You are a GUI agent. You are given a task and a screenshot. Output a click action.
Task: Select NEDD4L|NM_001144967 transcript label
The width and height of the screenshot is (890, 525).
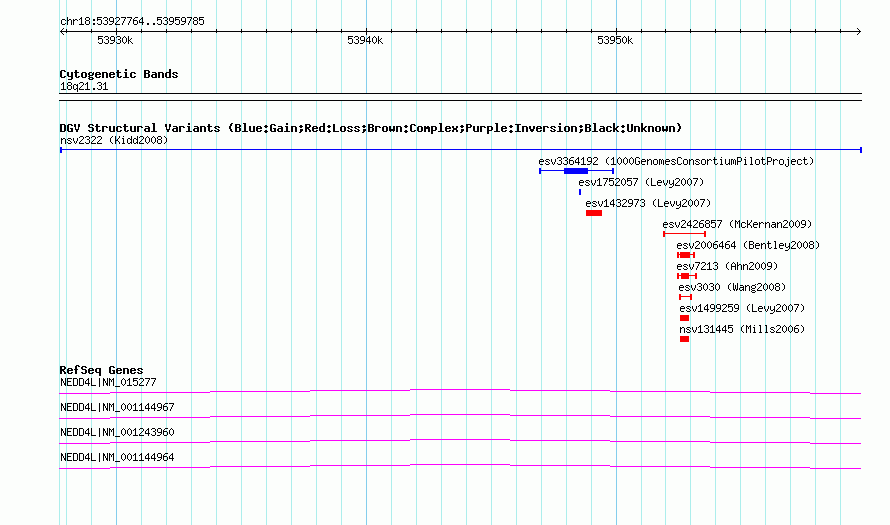click(x=117, y=408)
